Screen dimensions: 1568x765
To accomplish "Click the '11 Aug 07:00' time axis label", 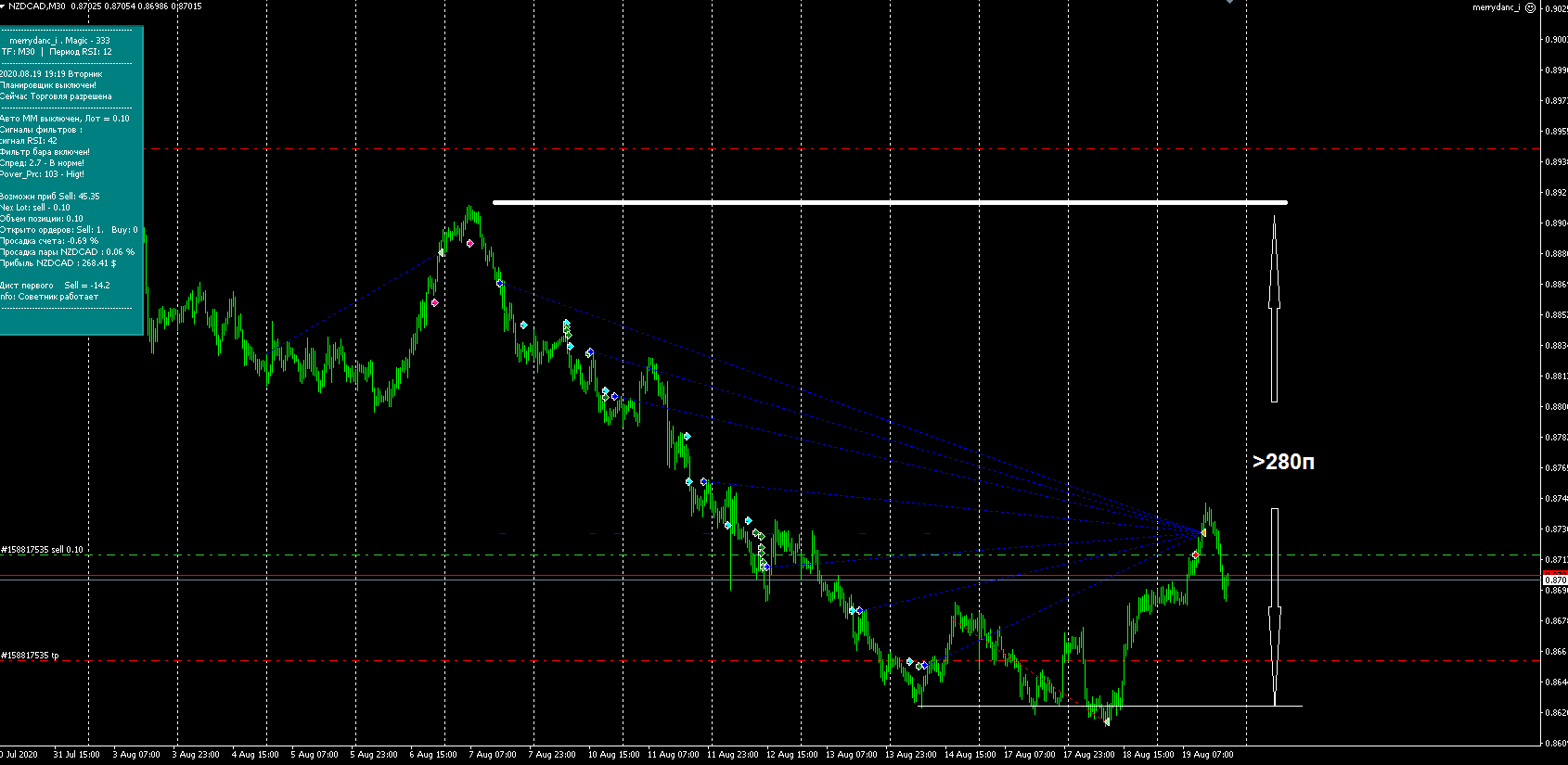I will pos(673,755).
